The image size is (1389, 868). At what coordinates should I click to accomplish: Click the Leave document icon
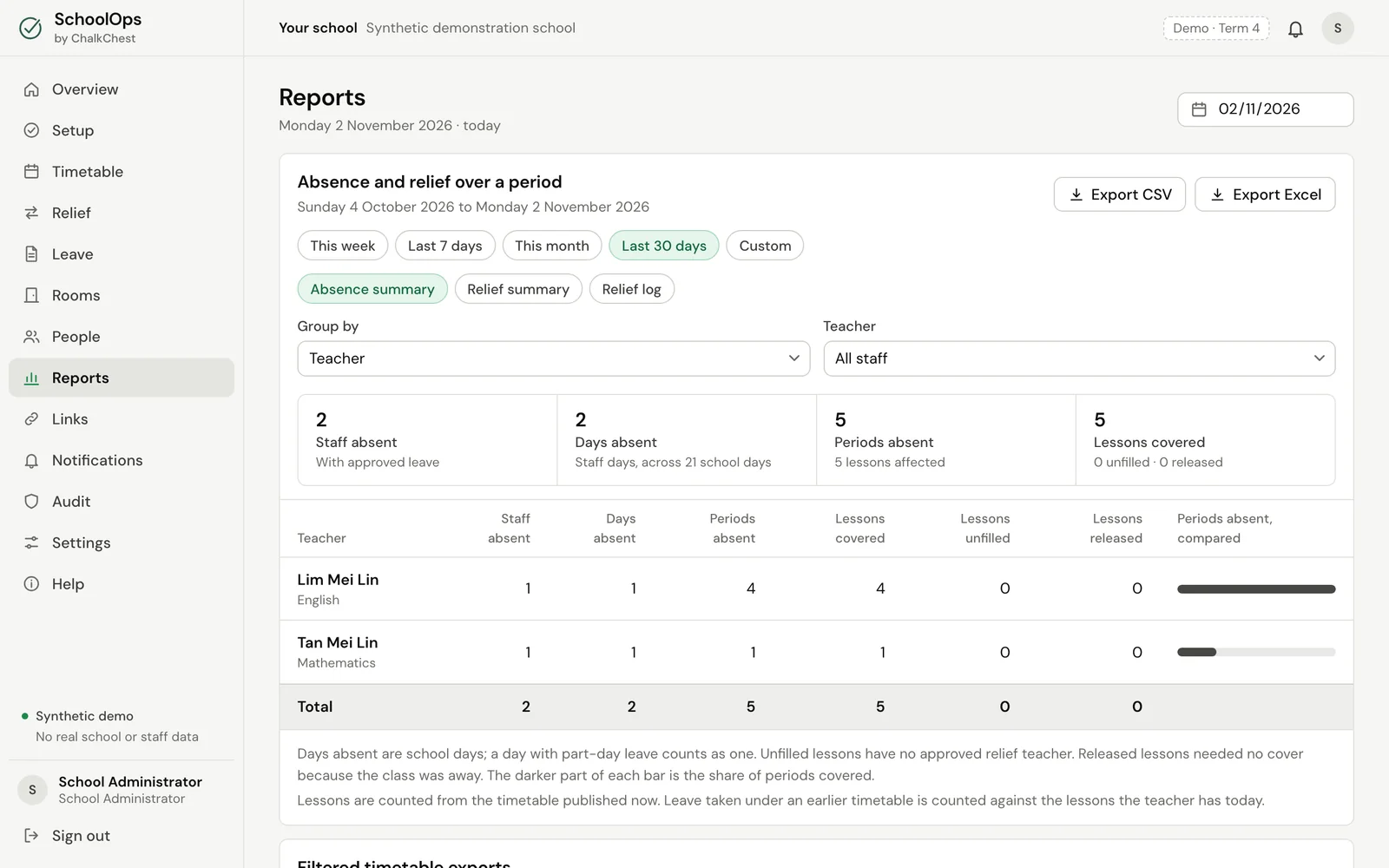pyautogui.click(x=31, y=254)
